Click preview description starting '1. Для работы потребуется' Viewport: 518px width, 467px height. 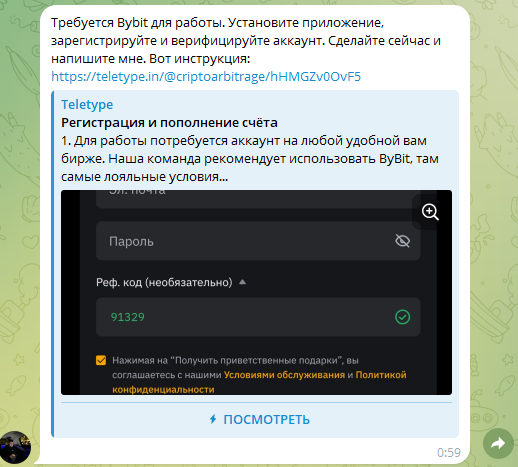[x=250, y=159]
